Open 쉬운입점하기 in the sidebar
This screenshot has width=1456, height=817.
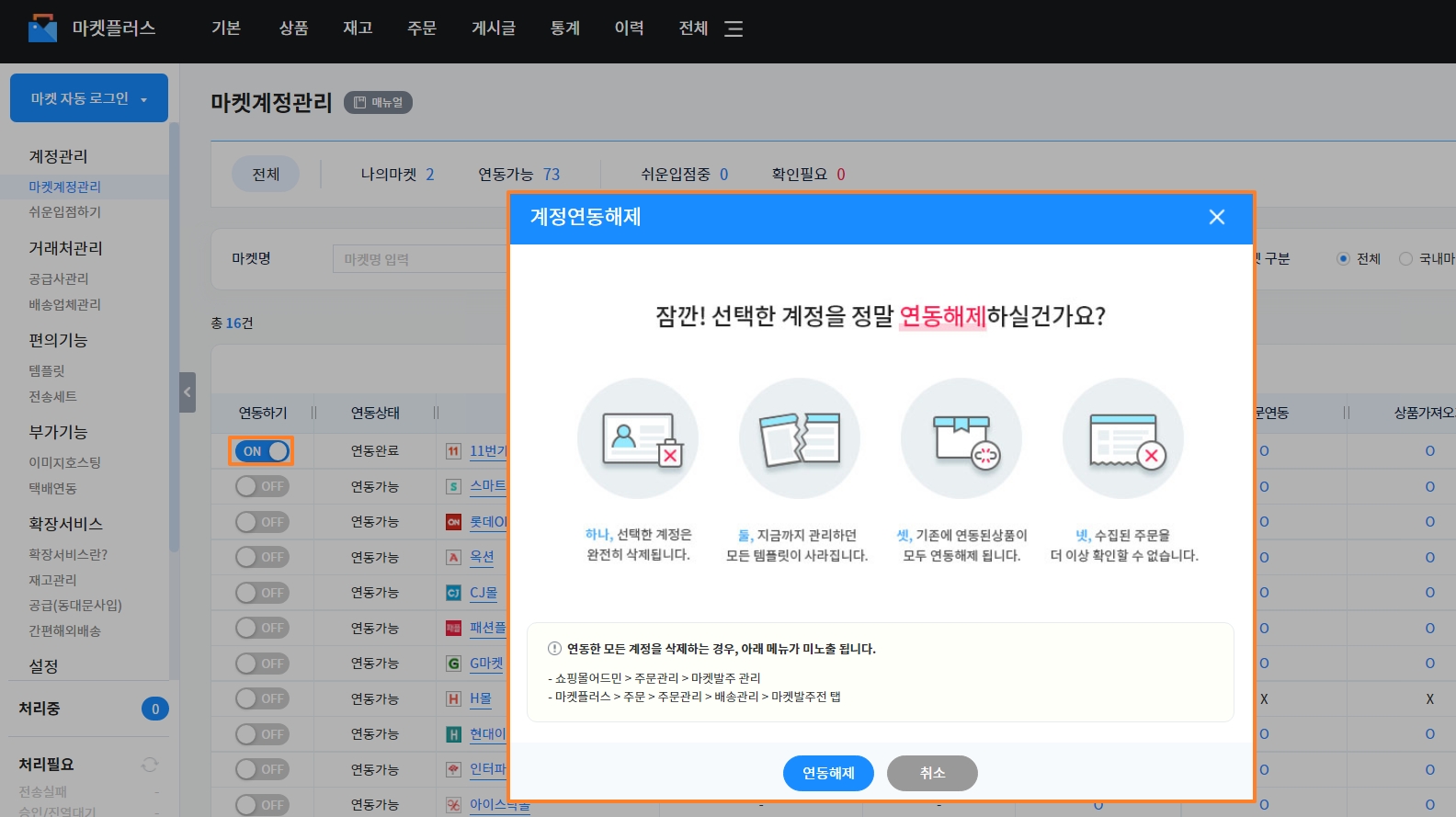click(x=64, y=212)
